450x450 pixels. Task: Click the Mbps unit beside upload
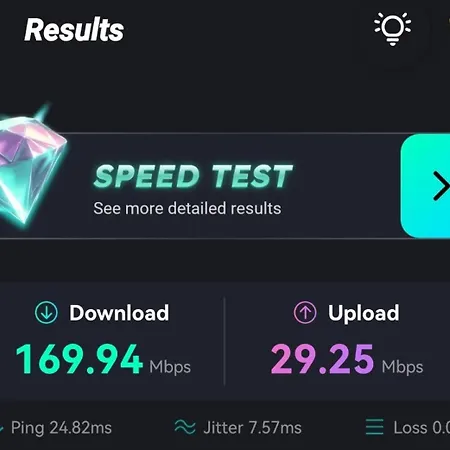402,367
